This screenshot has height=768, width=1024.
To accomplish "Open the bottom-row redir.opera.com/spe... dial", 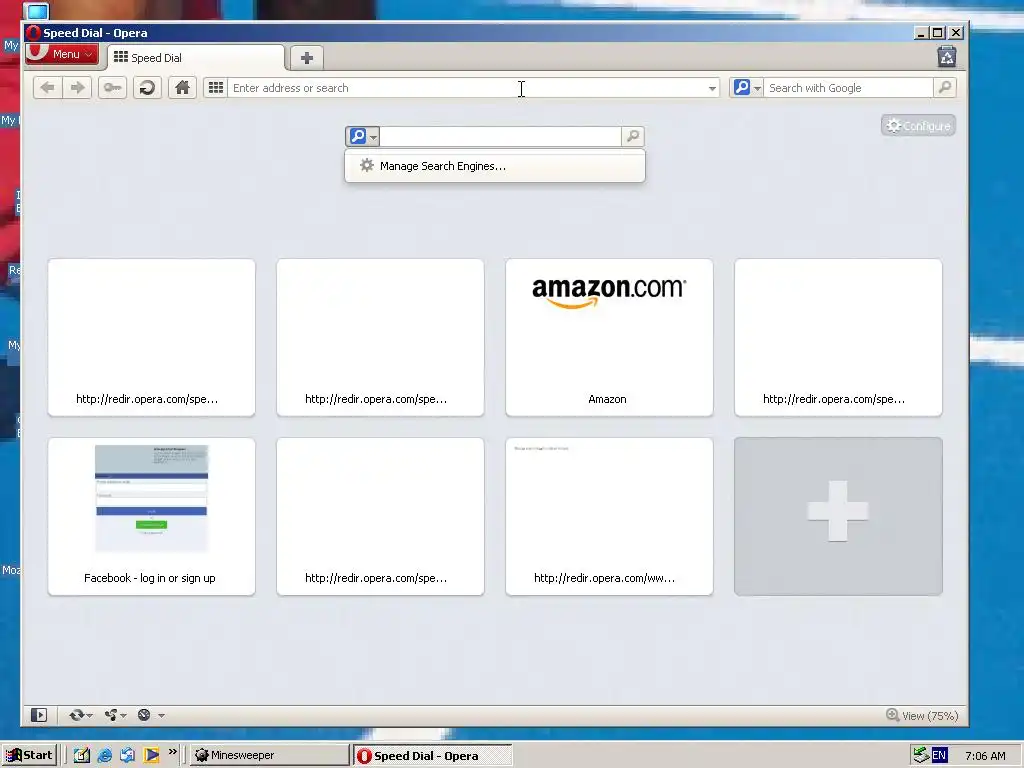I will pos(380,516).
